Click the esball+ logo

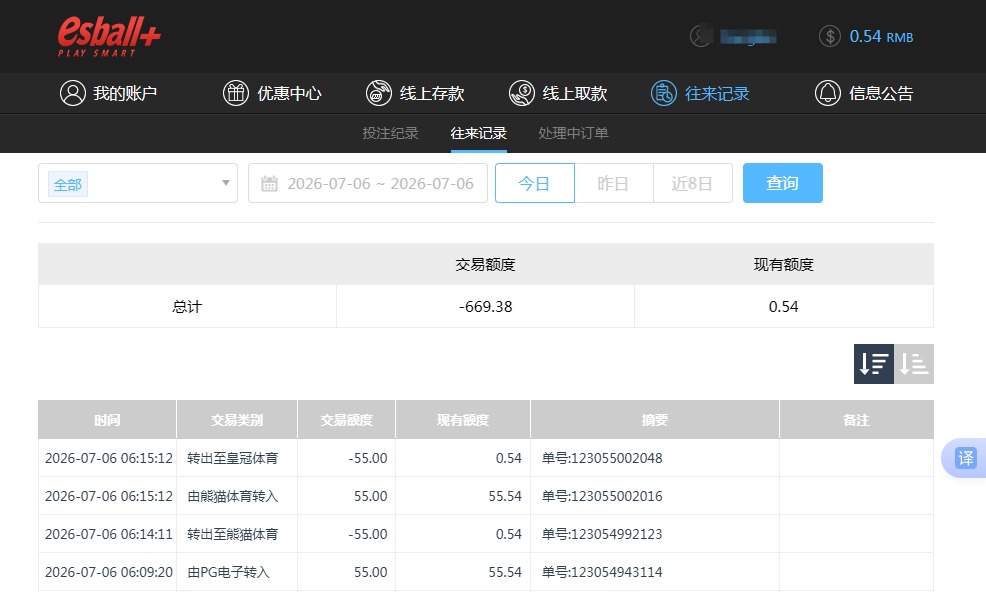click(x=109, y=36)
